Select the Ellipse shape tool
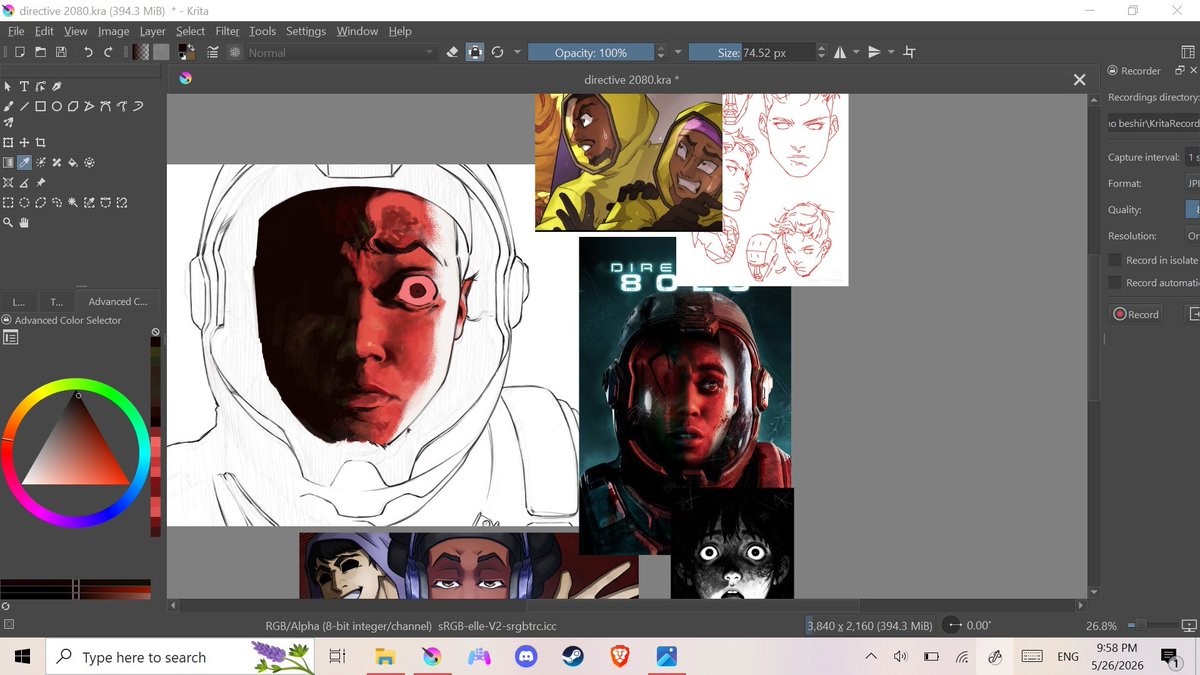The height and width of the screenshot is (675, 1200). pos(57,106)
